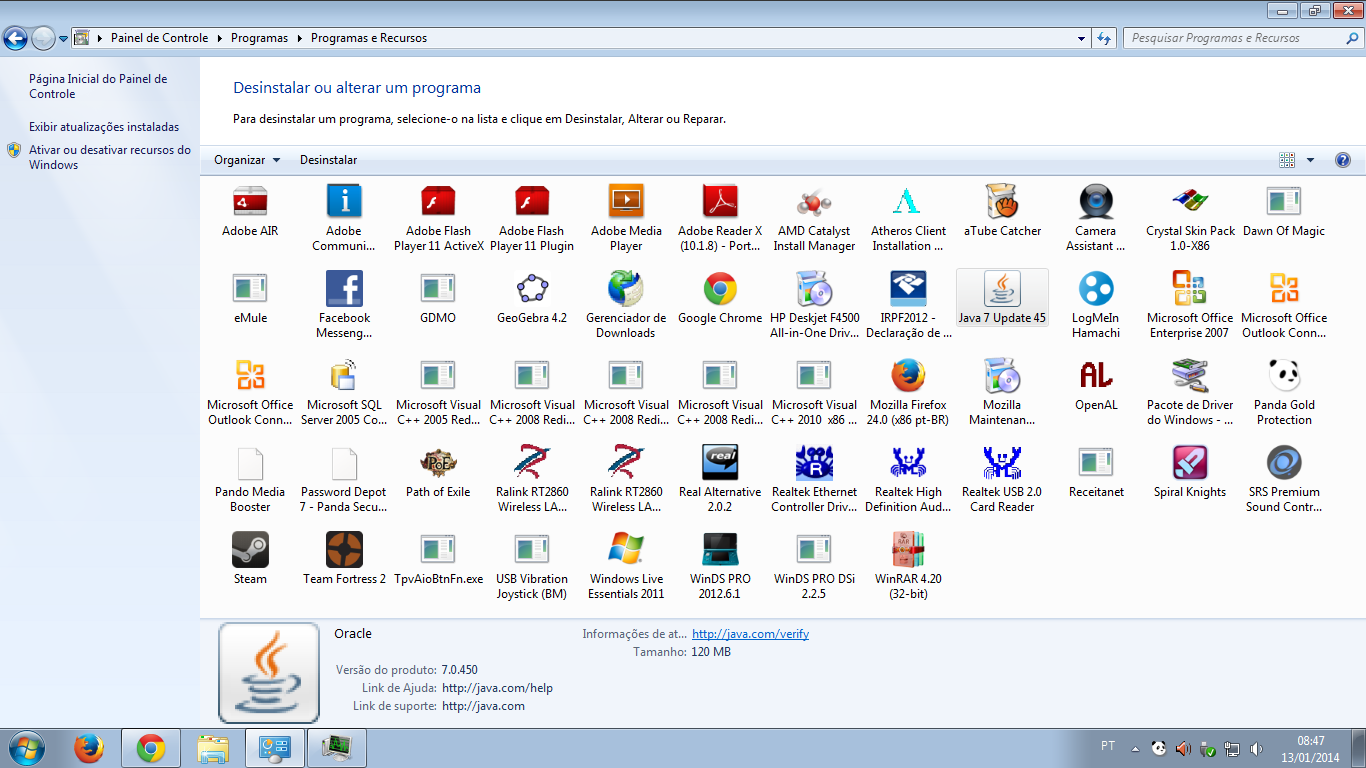Select Windows Live Essentials 2011

(626, 566)
